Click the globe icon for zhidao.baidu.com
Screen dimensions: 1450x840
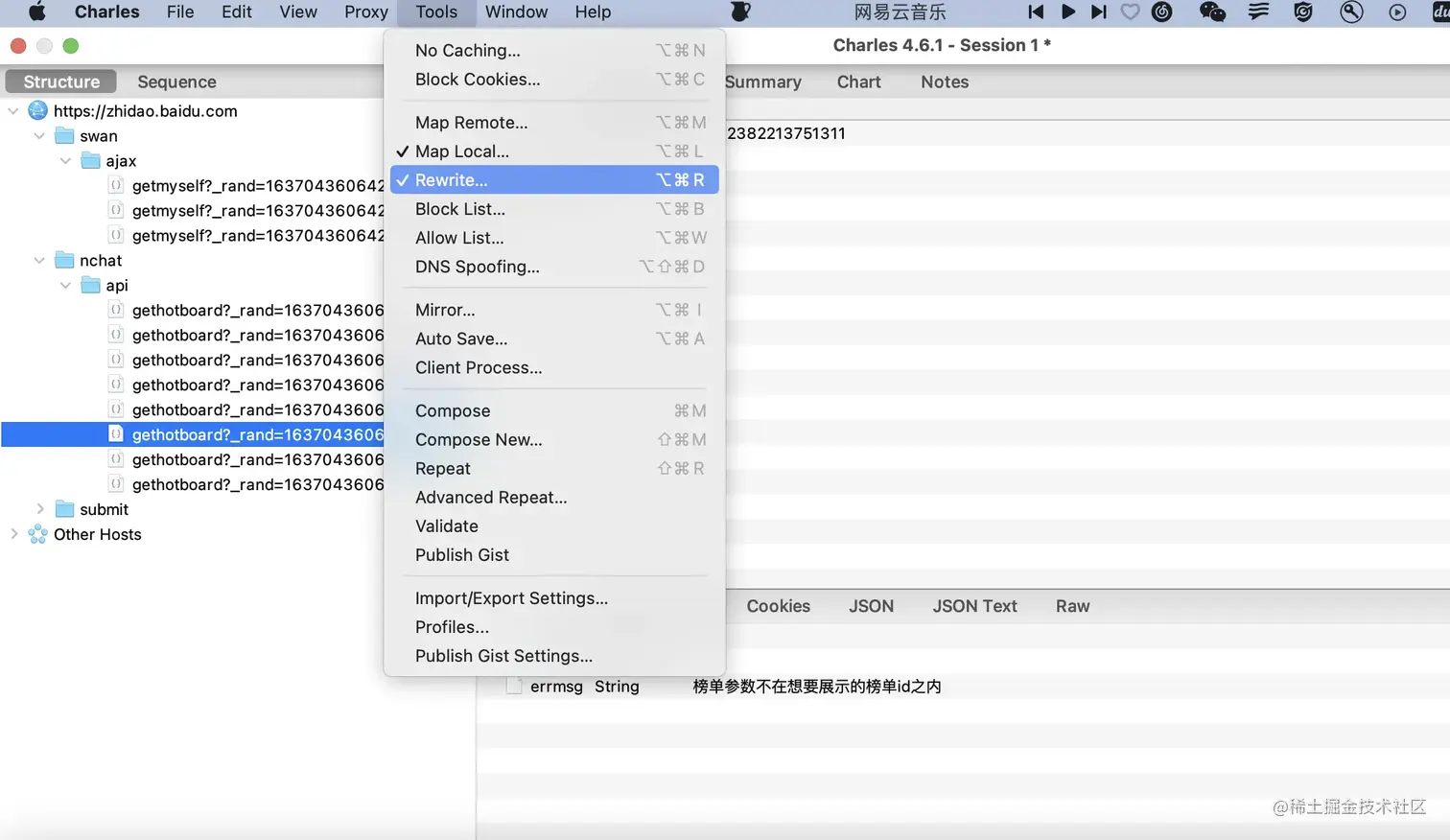coord(37,110)
